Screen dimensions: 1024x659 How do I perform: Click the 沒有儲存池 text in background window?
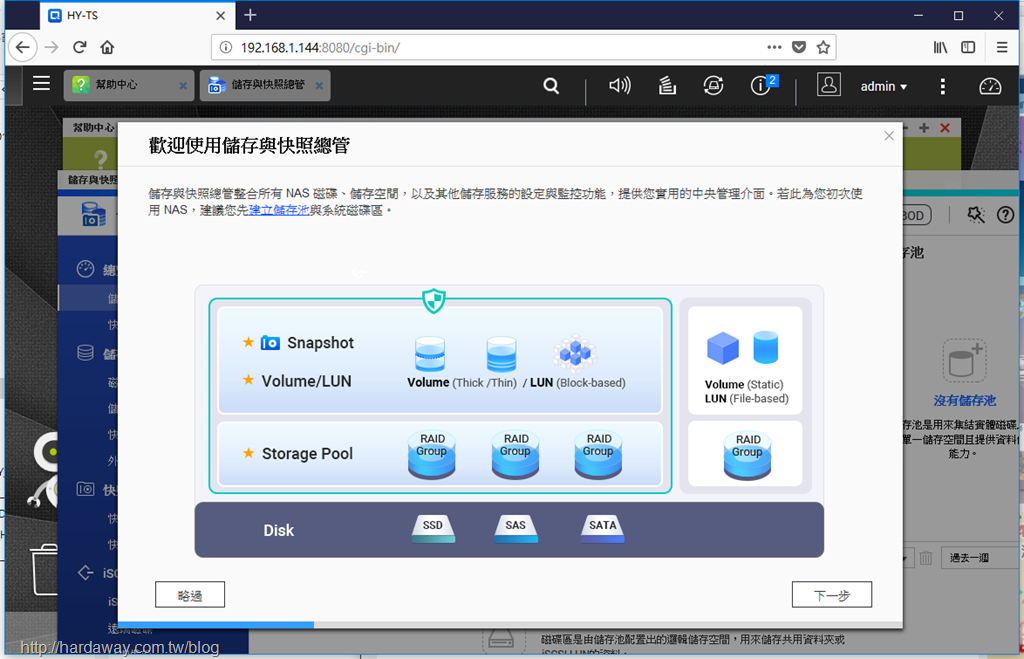pyautogui.click(x=965, y=400)
